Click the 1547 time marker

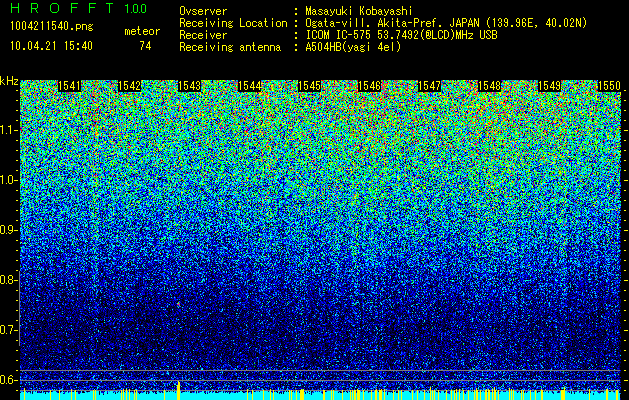429,86
